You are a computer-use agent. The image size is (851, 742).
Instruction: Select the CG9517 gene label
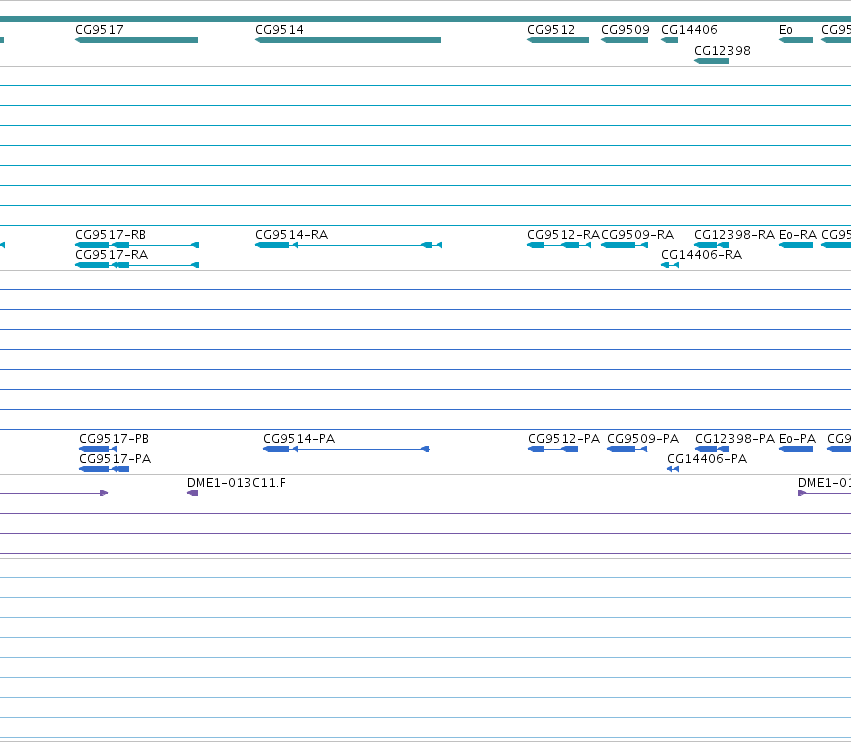coord(99,30)
